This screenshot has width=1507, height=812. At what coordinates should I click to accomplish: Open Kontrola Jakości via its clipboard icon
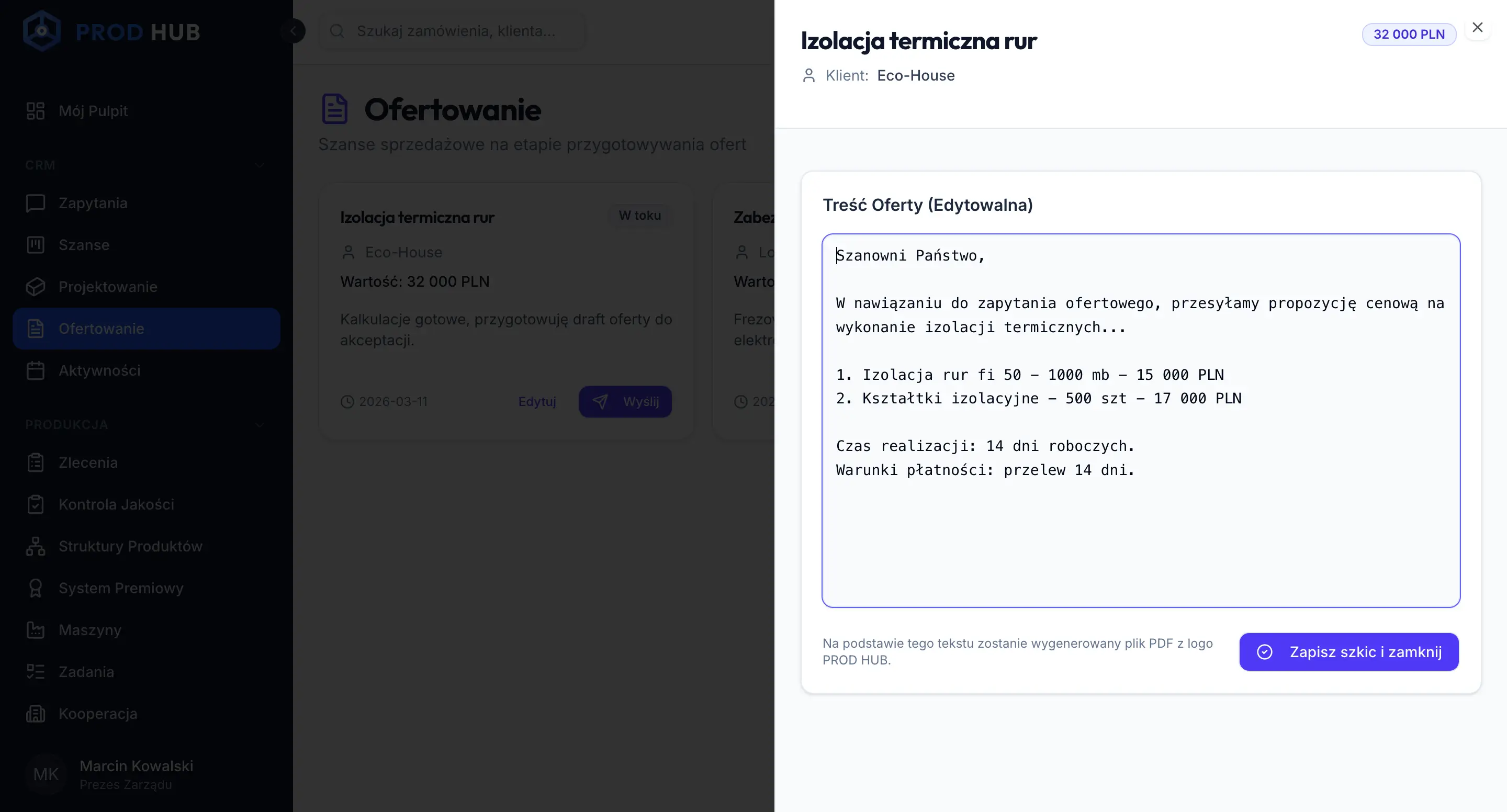point(36,504)
